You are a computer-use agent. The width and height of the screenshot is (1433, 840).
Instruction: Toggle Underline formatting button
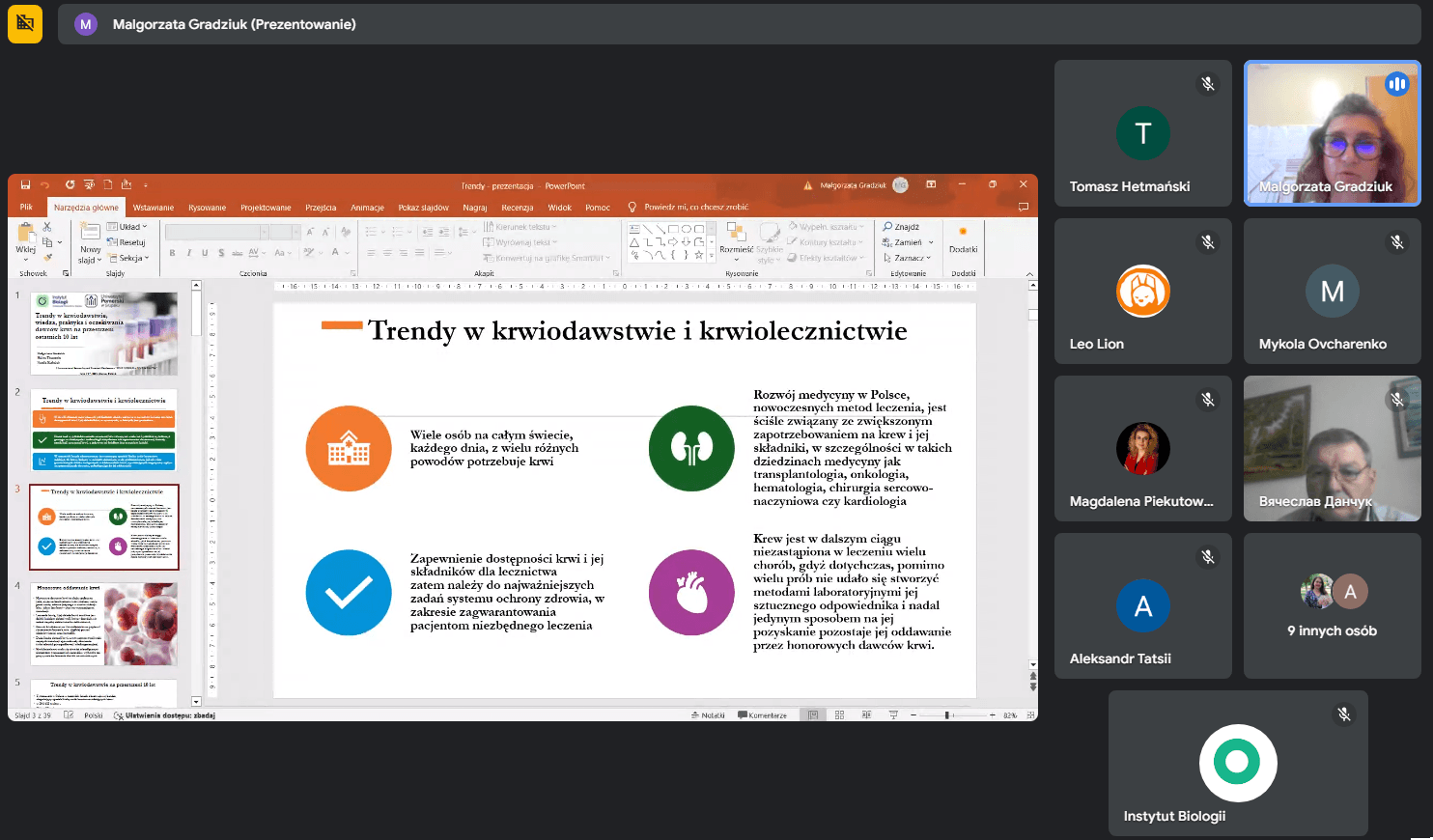tap(205, 253)
